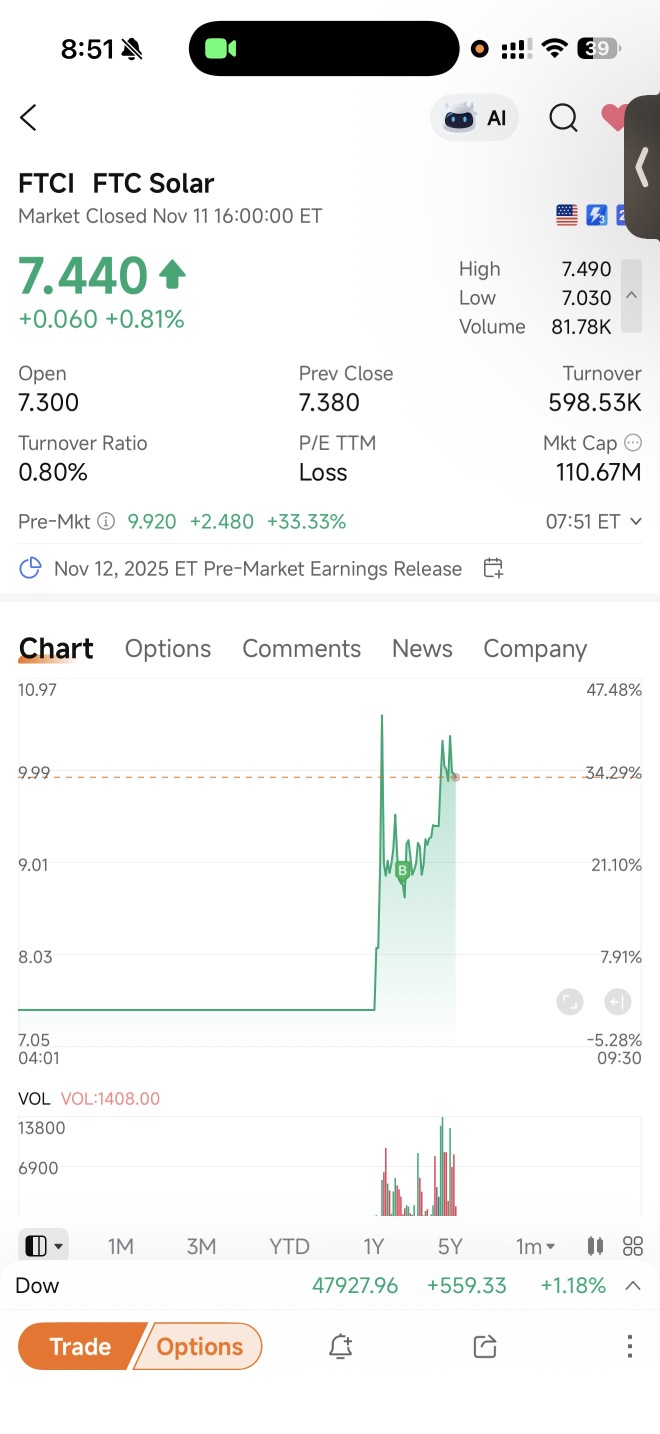The image size is (660, 1434).
Task: Open the price alert bell icon
Action: coord(341,1347)
